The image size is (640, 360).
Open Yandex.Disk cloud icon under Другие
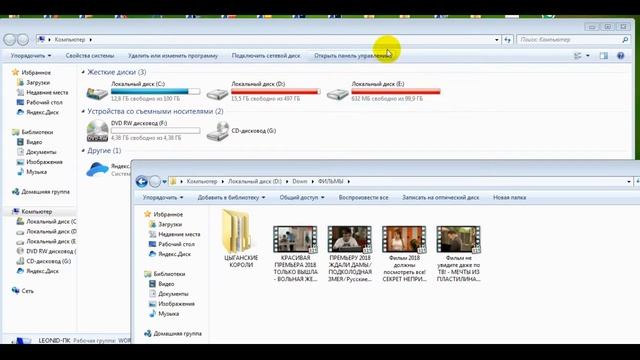coord(98,169)
